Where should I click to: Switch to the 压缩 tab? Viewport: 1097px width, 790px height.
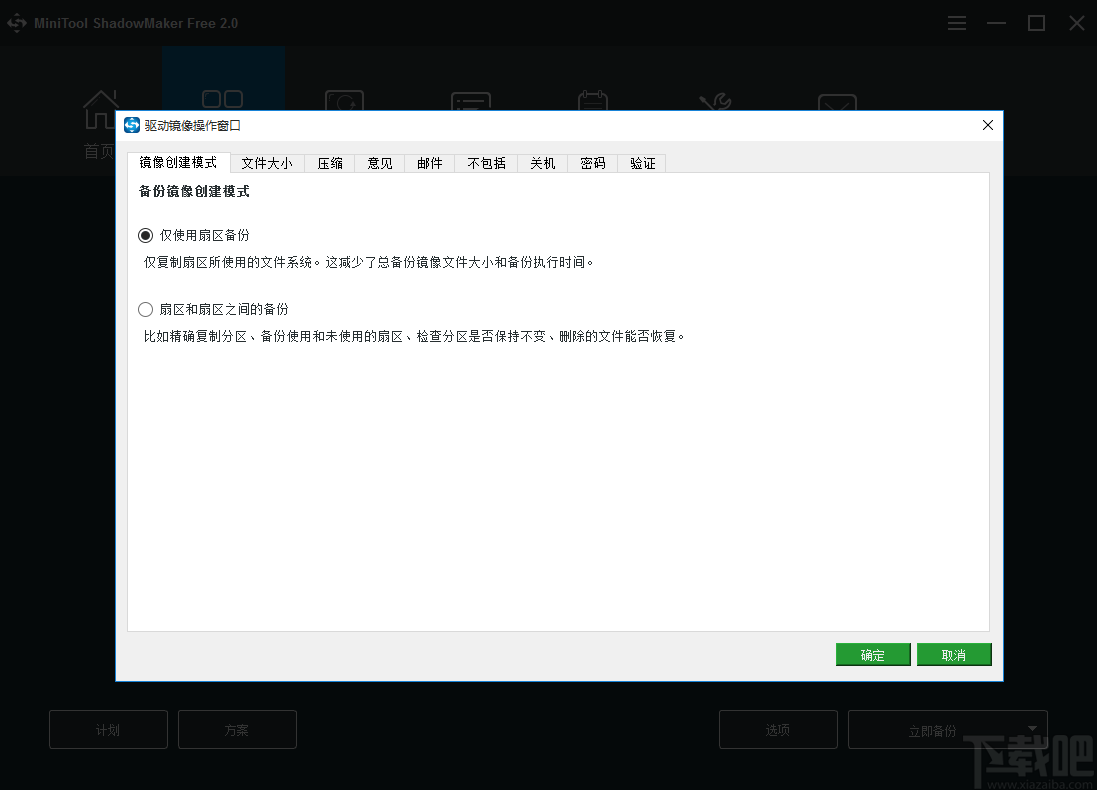click(330, 163)
